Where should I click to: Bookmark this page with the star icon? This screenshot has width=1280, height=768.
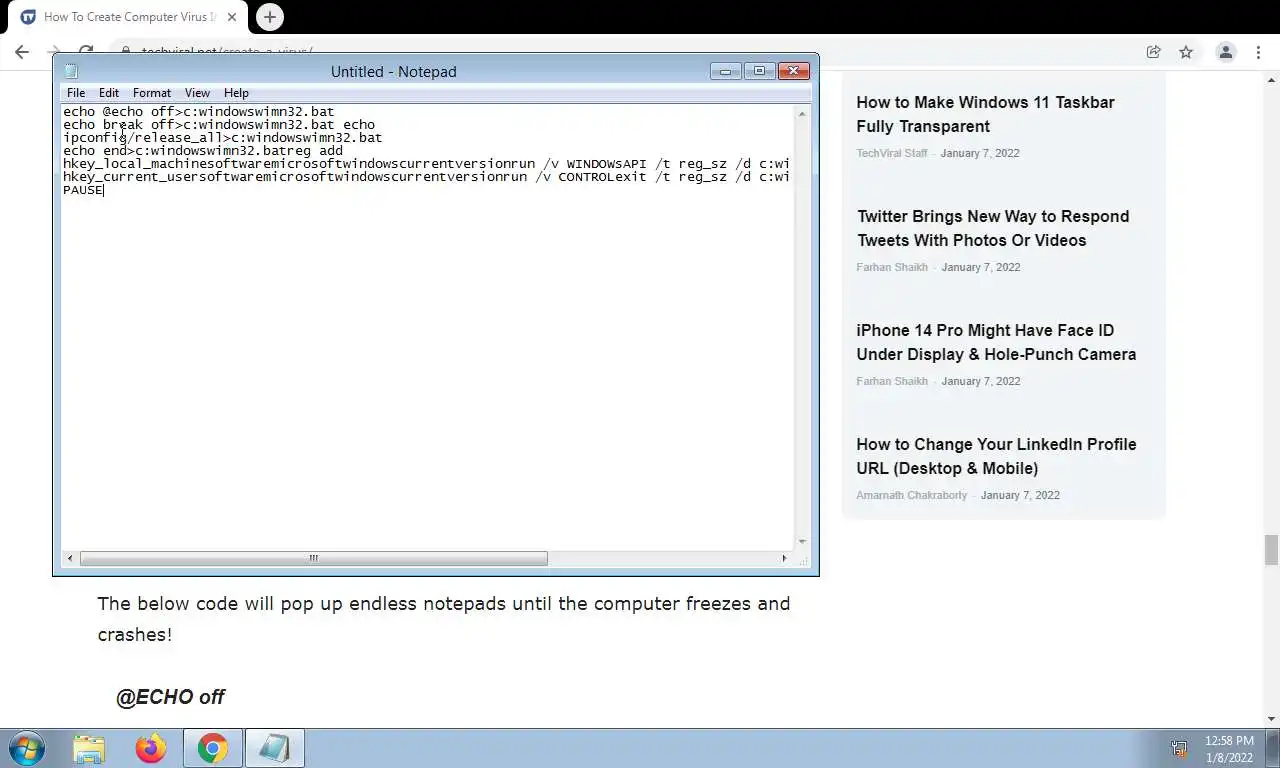click(x=1186, y=52)
